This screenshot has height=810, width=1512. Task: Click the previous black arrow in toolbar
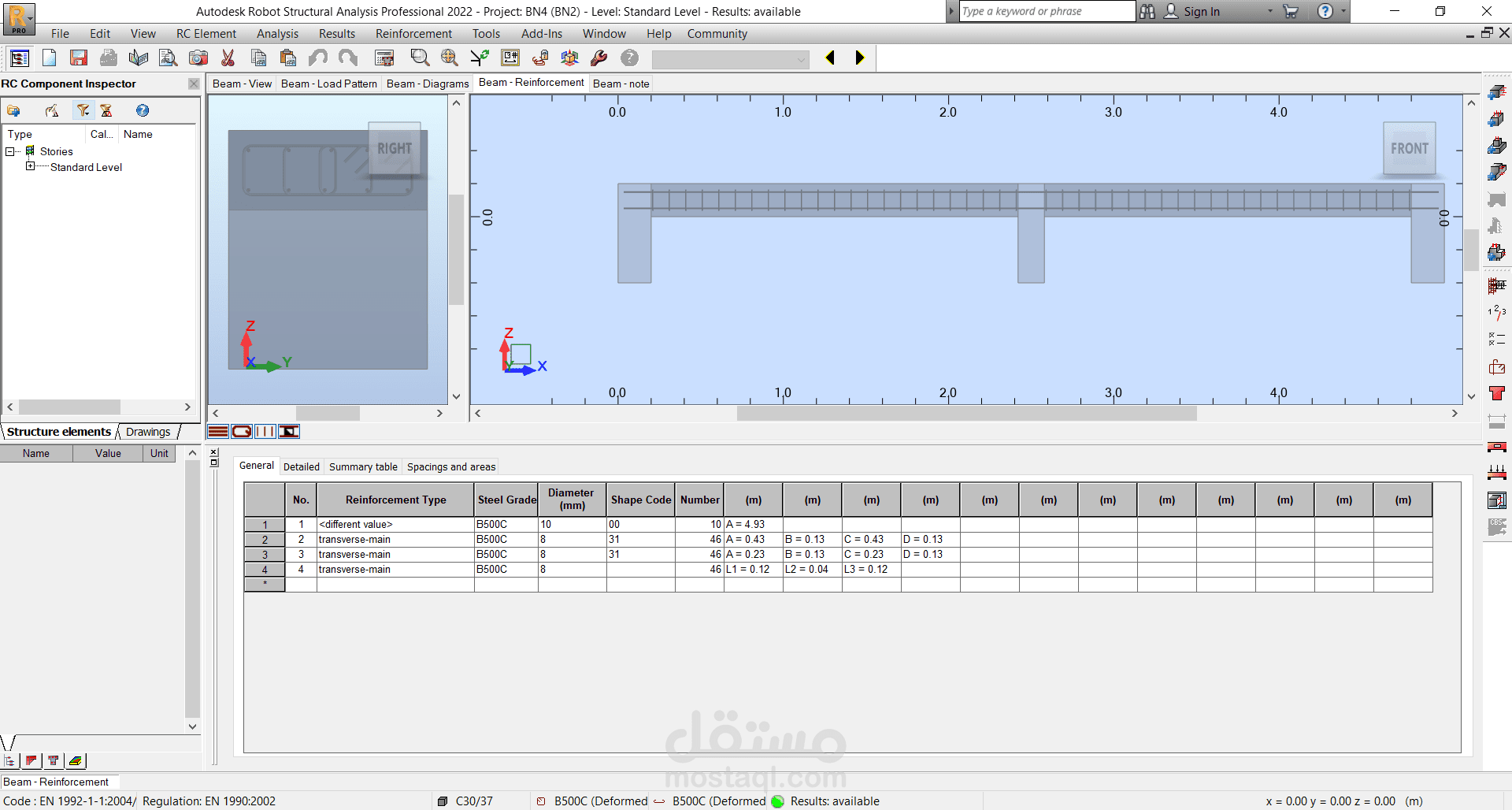[x=830, y=58]
